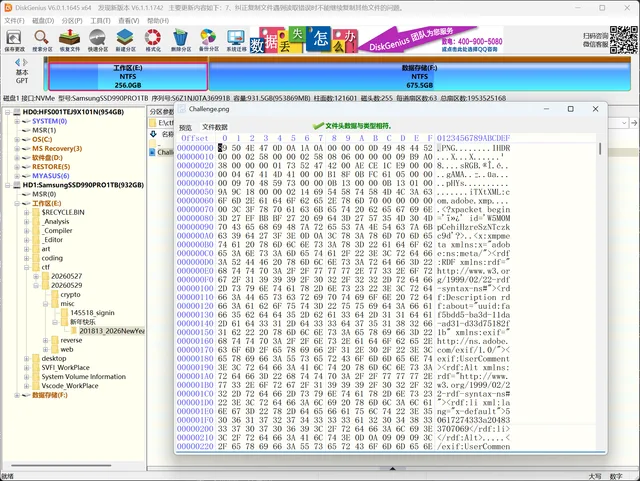Click the 145518_signin folder icon
This screenshot has height=481, width=640.
click(64, 313)
